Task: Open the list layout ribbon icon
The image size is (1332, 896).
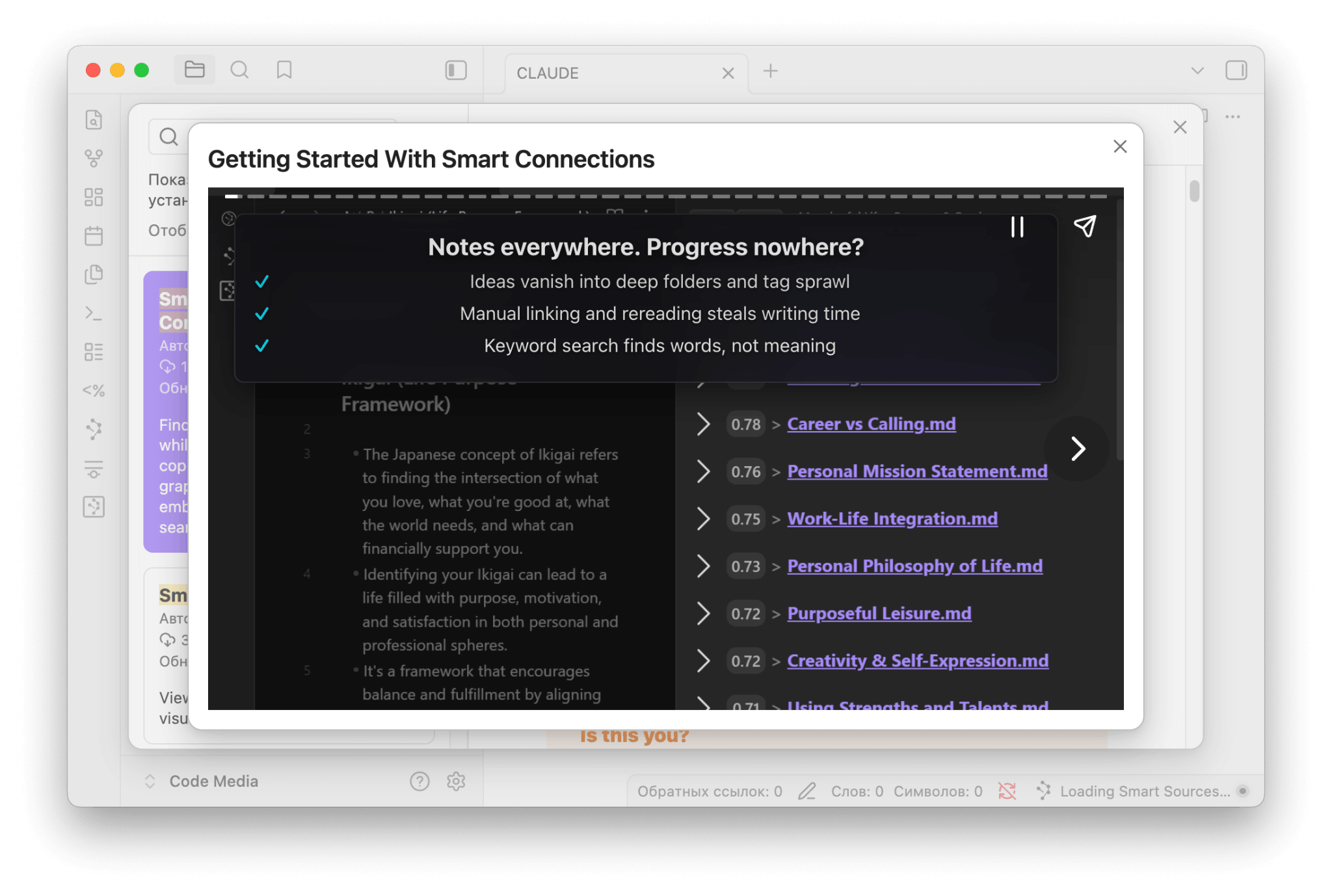Action: (x=94, y=352)
